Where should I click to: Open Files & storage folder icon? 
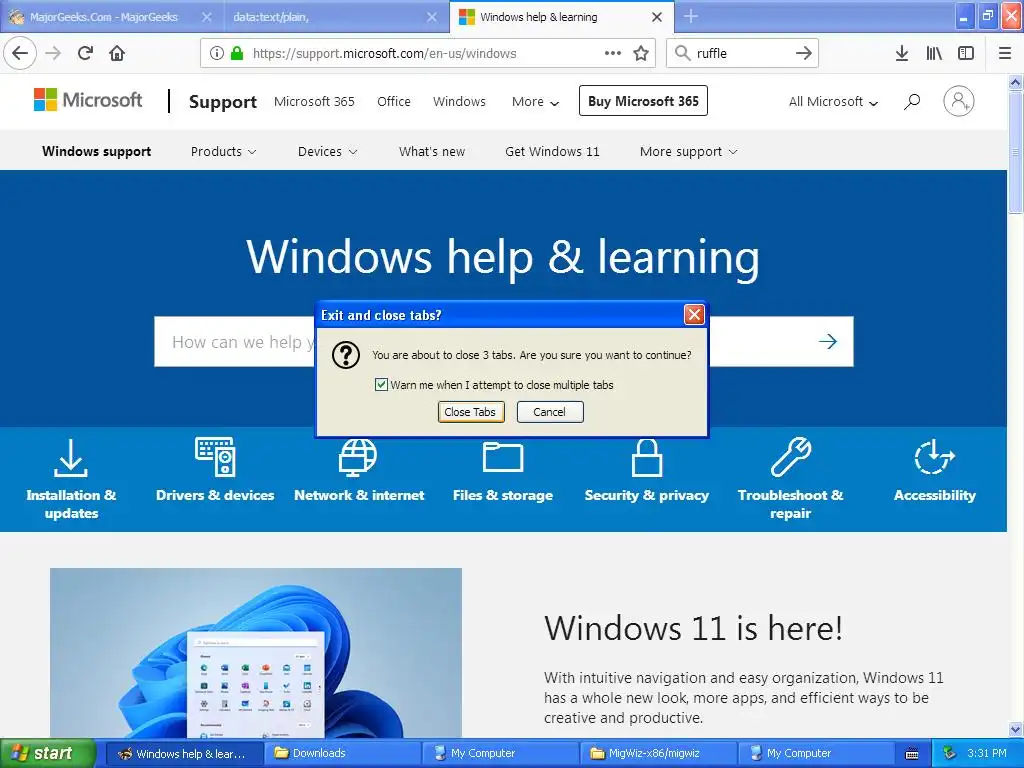(503, 456)
